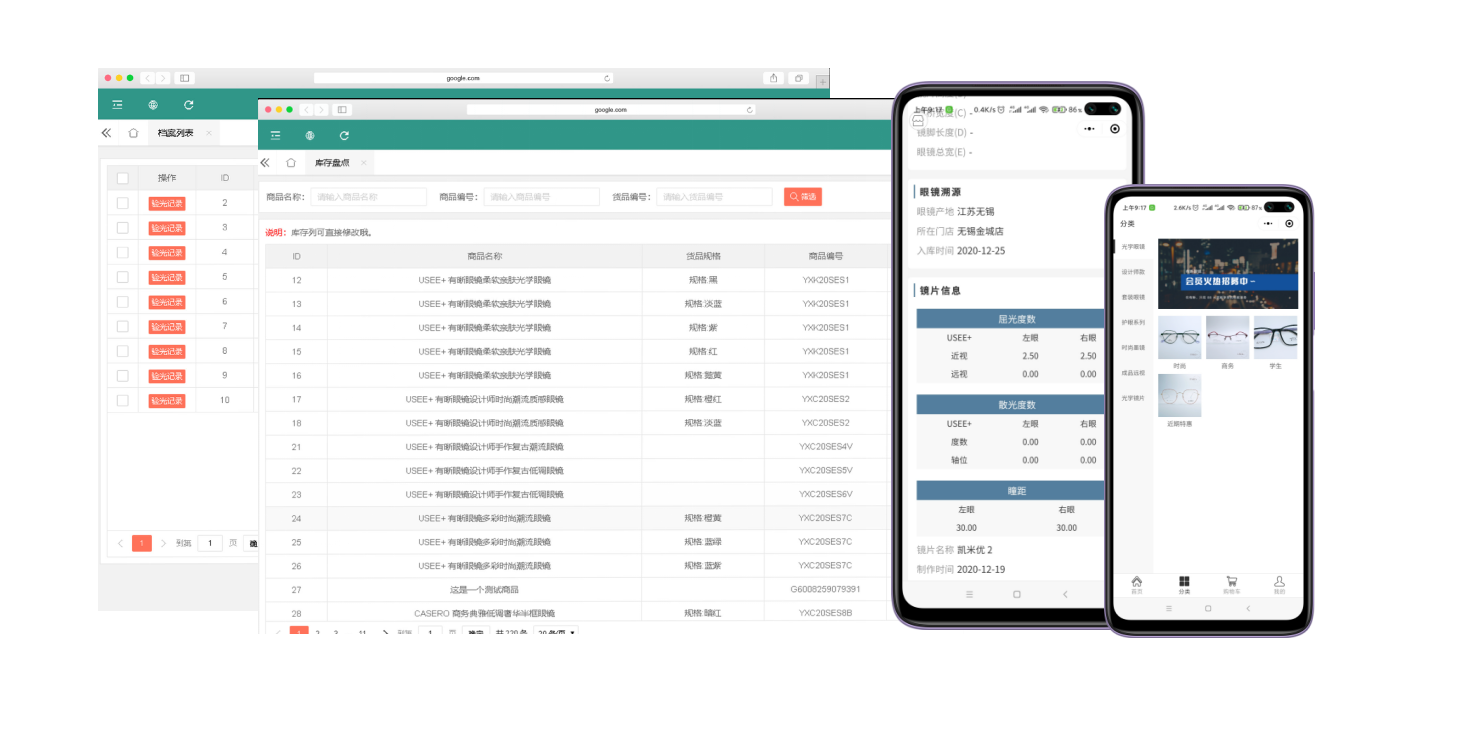Viewport: 1465px width, 749px height.
Task: Click the share icon in the back Safari window
Action: (x=773, y=78)
